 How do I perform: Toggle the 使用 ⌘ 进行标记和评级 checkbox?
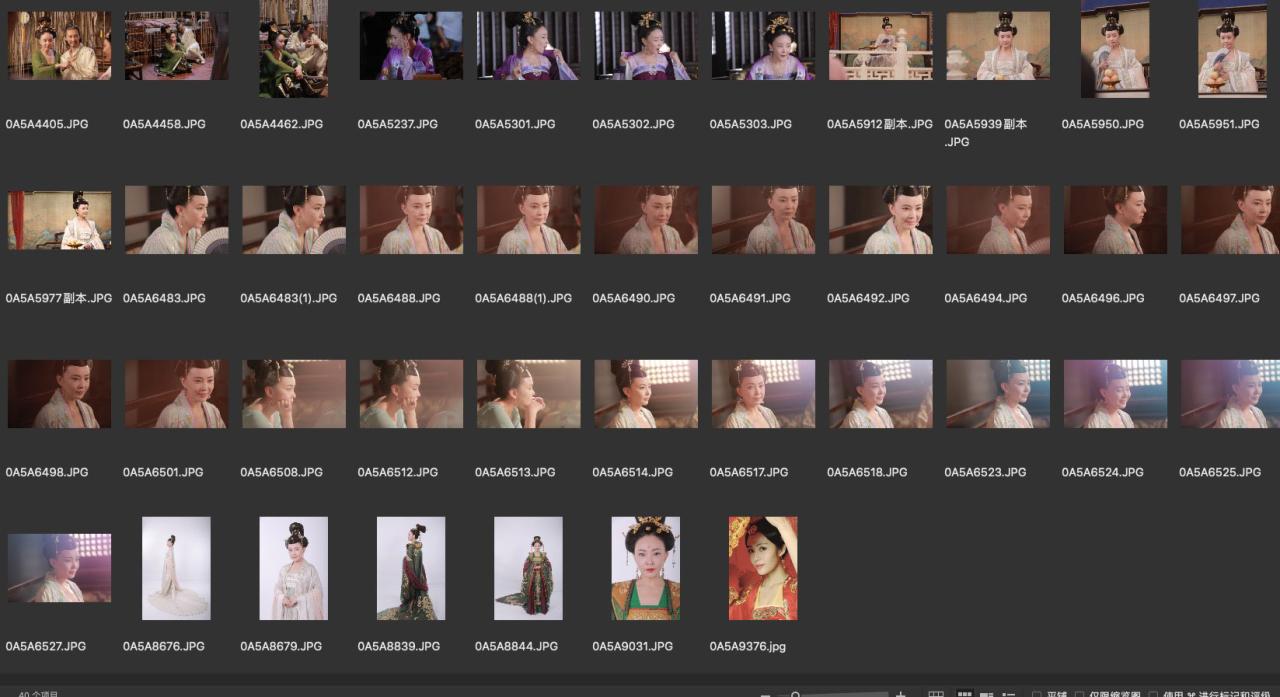[1153, 695]
